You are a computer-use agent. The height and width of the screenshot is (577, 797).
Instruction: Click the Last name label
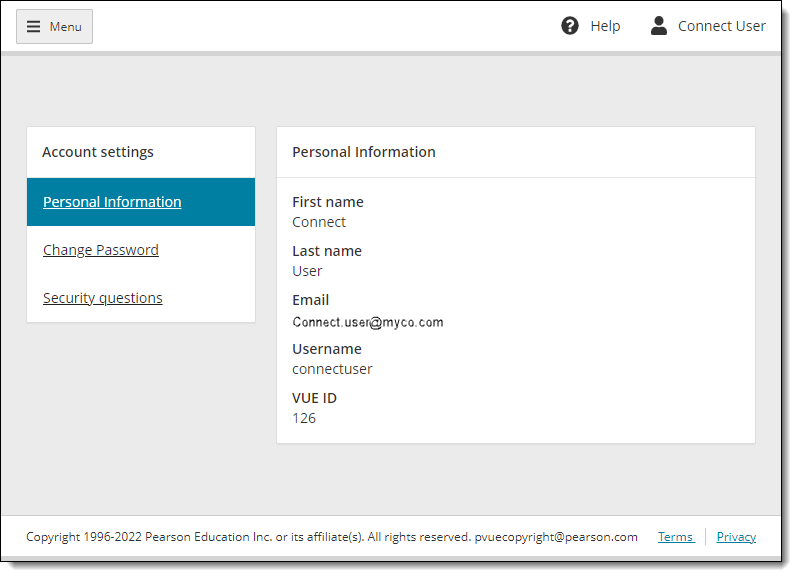coord(327,251)
